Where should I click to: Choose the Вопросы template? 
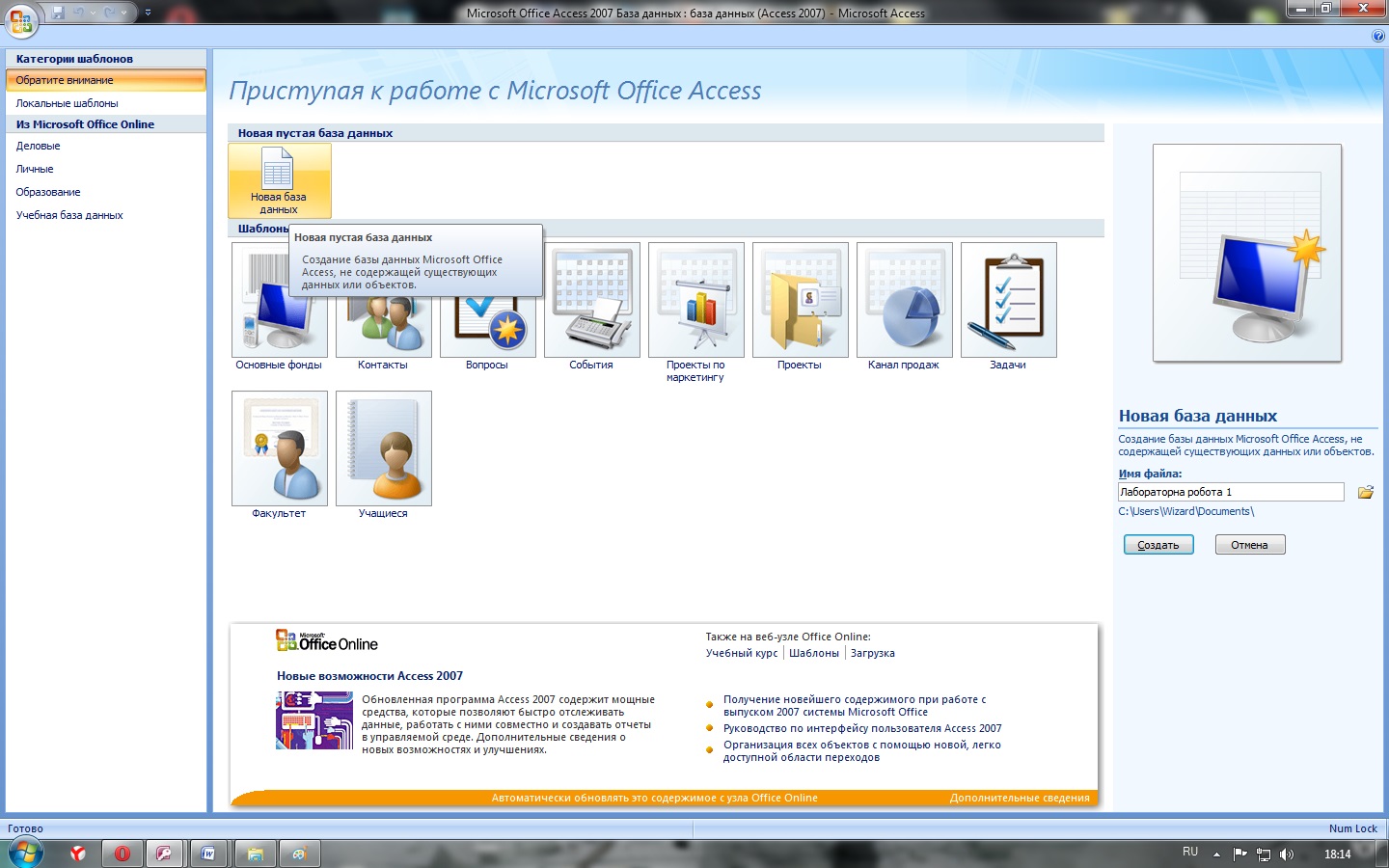coord(487,307)
